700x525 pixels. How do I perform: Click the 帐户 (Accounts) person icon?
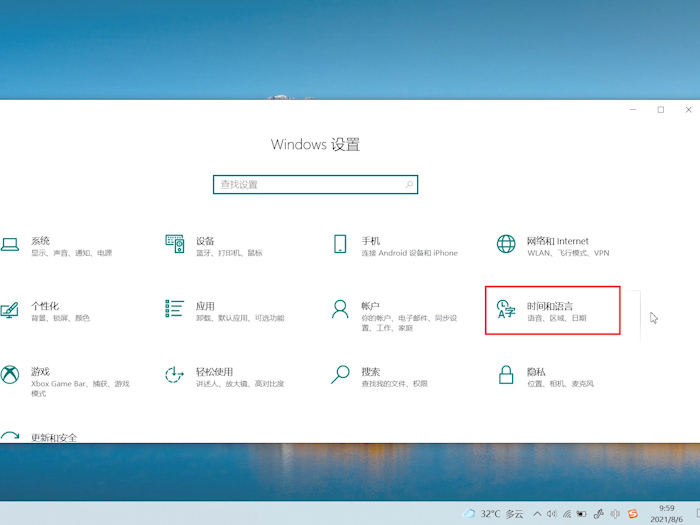click(x=340, y=309)
